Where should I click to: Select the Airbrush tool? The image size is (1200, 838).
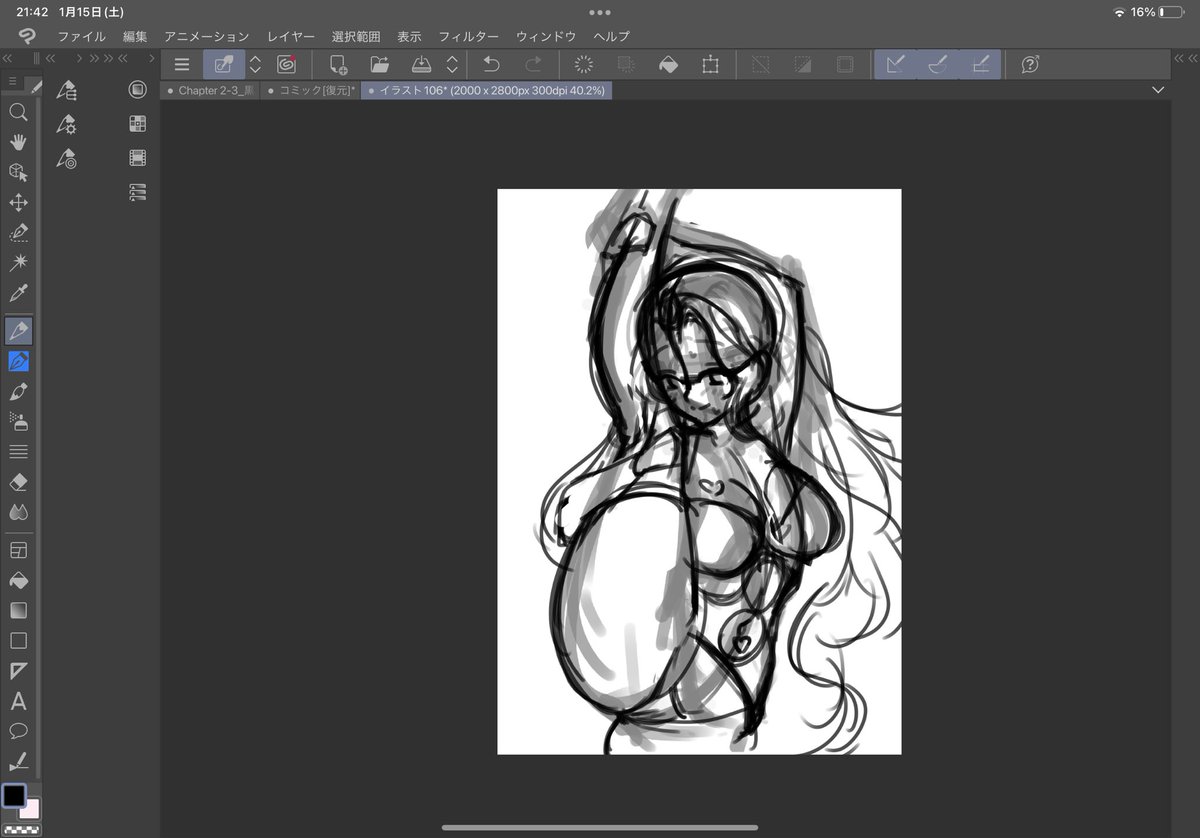[x=18, y=421]
